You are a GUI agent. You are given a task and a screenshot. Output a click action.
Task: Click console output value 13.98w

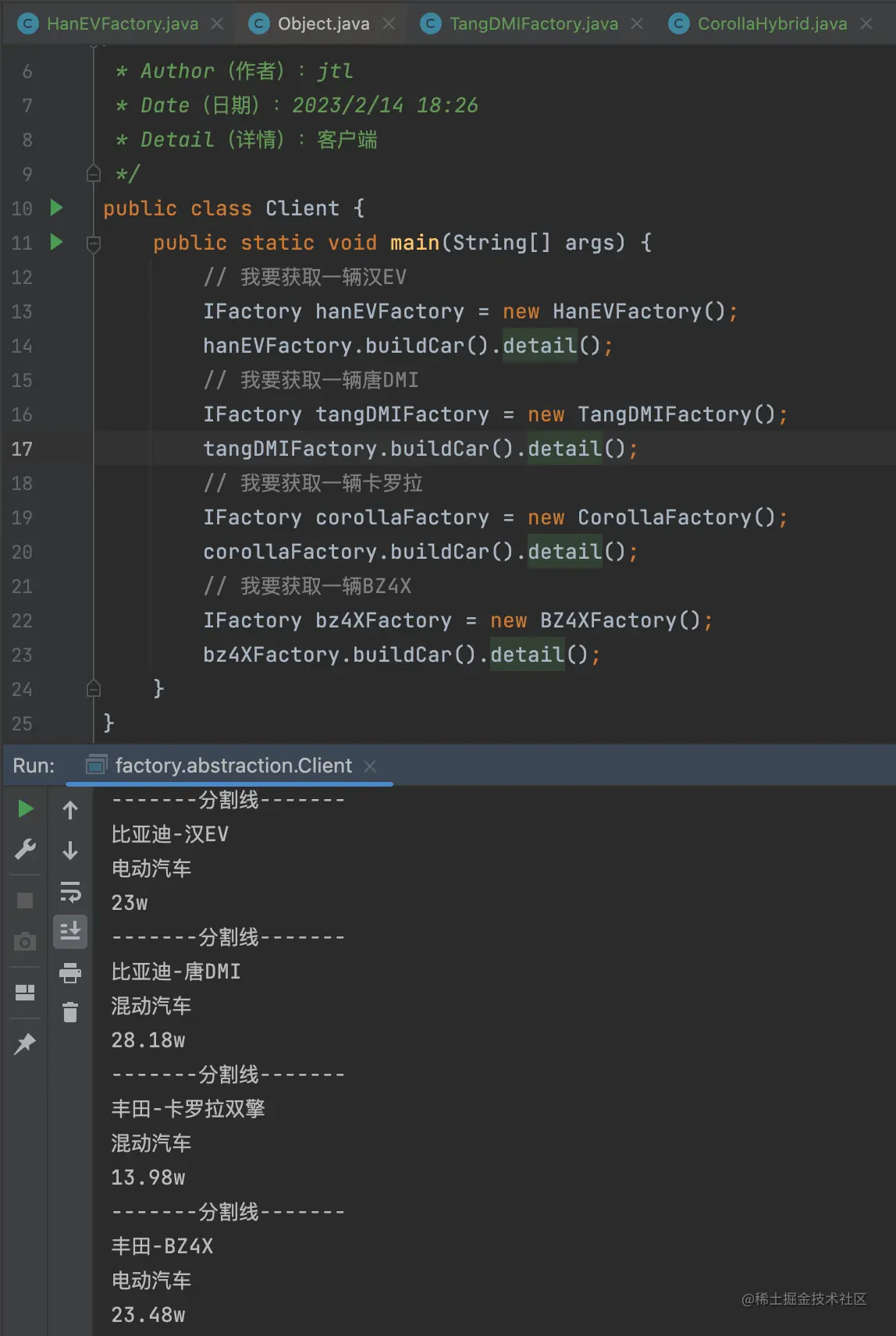148,1178
